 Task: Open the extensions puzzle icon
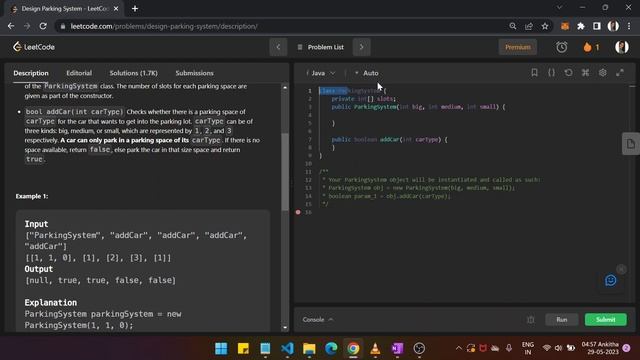pyautogui.click(x=581, y=26)
